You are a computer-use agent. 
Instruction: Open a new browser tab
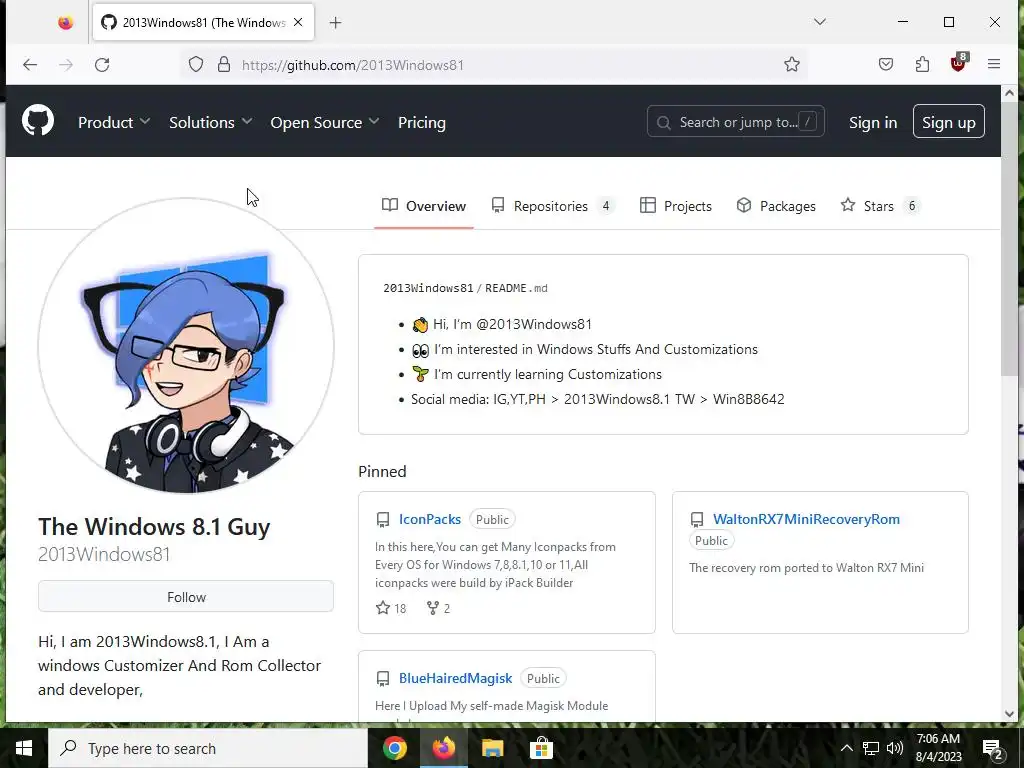pos(335,23)
